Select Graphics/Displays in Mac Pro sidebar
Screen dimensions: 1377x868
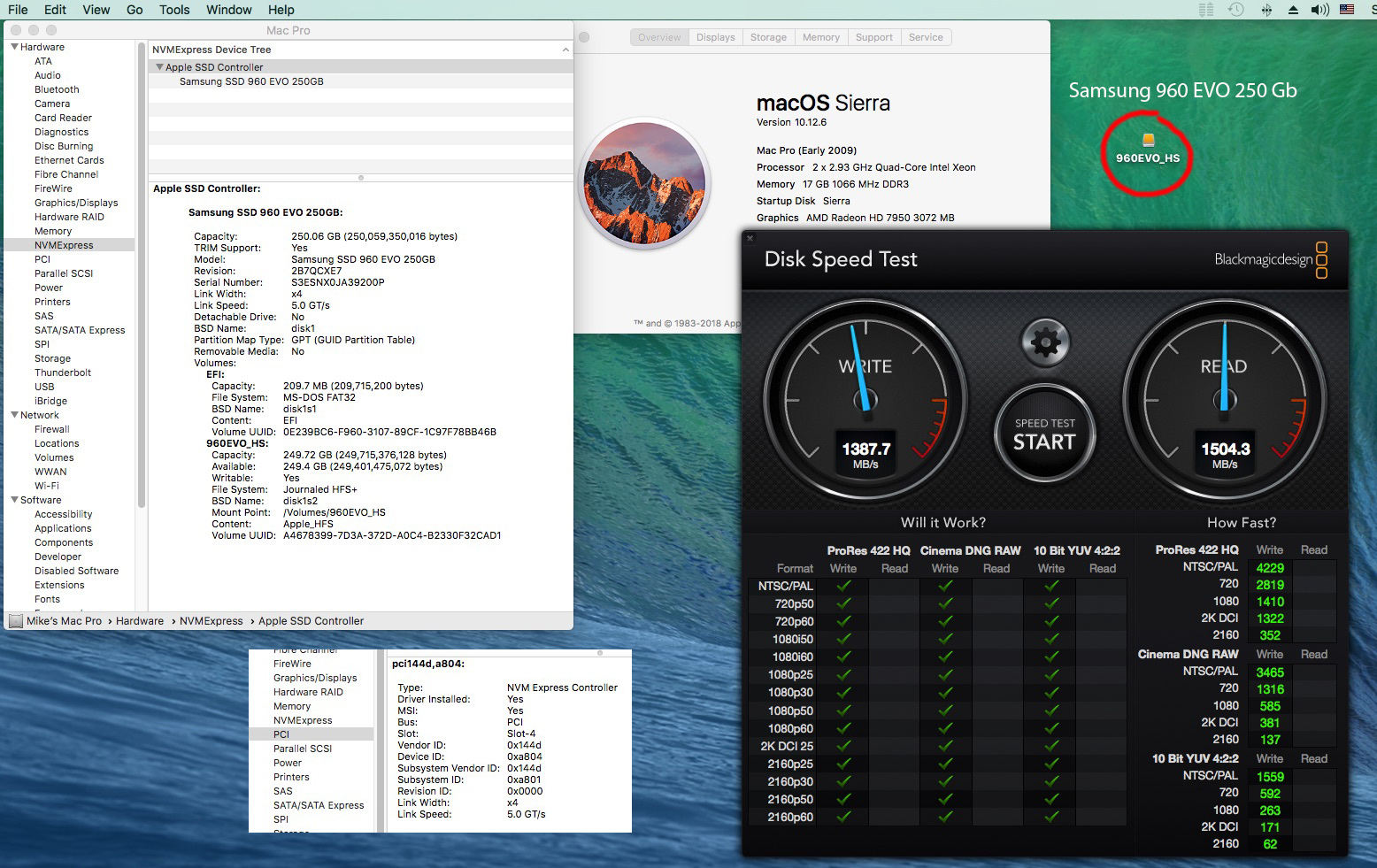76,203
